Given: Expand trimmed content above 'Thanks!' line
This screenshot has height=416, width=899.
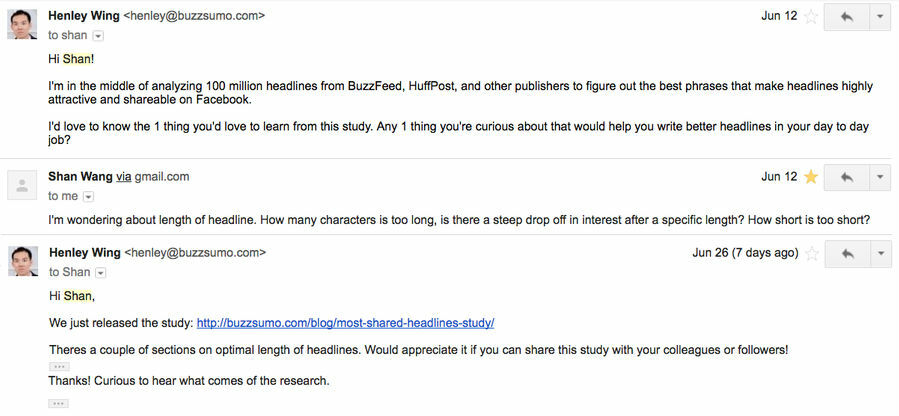Looking at the screenshot, I should pos(58,366).
